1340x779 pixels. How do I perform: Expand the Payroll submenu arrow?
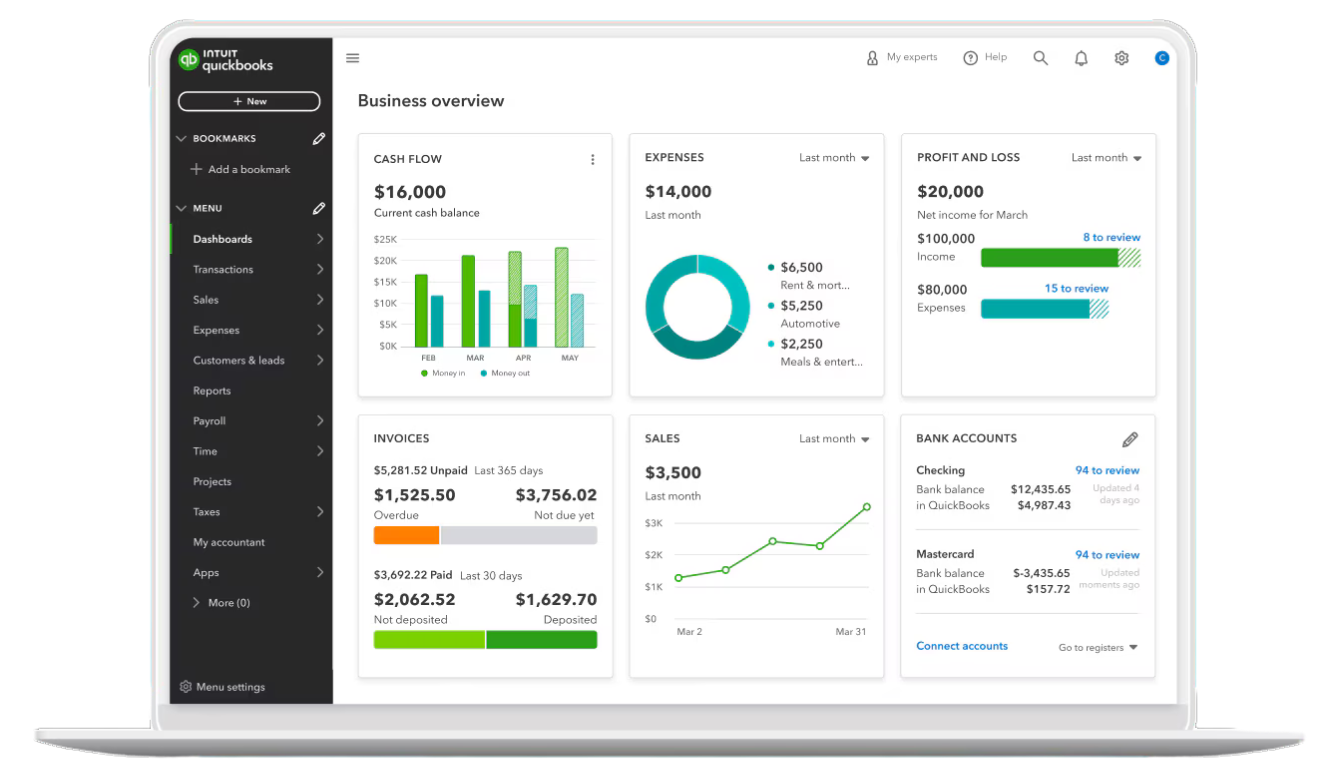click(x=320, y=421)
